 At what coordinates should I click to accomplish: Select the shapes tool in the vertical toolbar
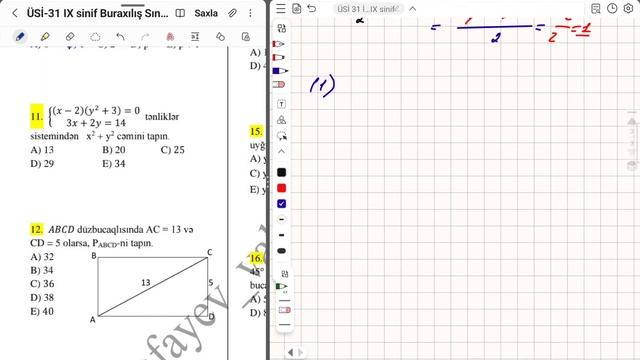point(282,120)
